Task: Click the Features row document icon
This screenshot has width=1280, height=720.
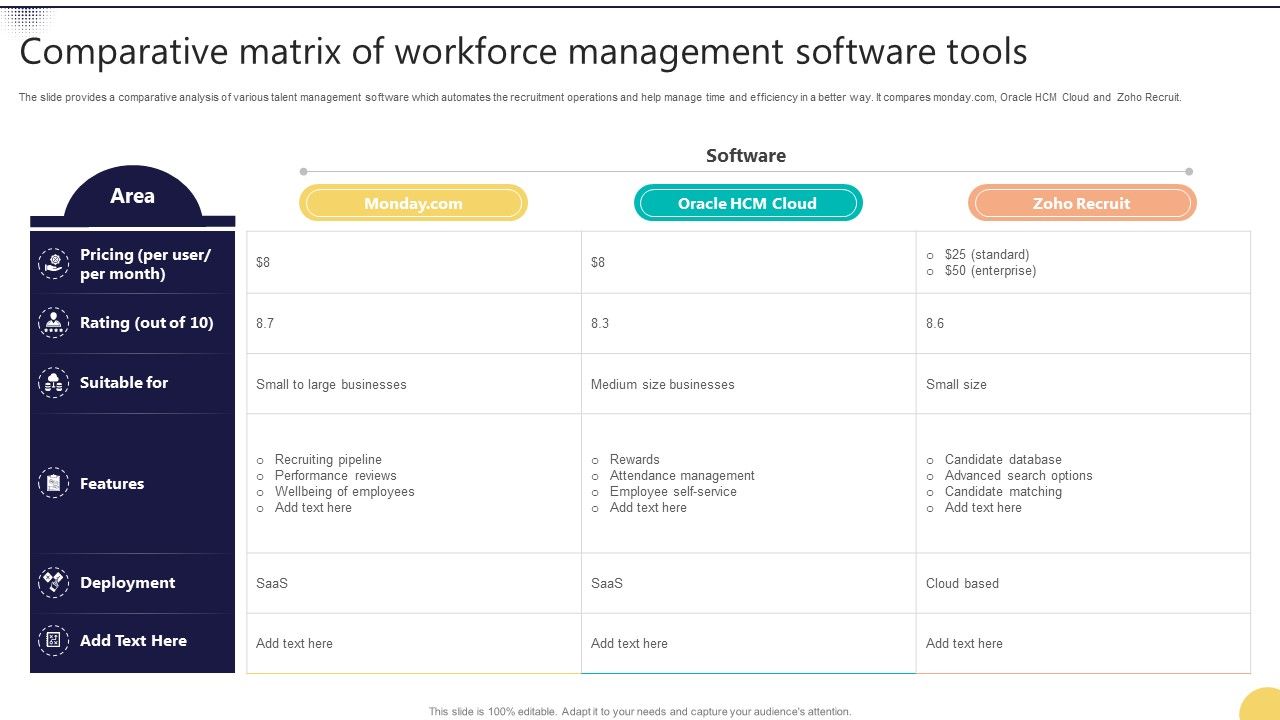Action: [53, 483]
